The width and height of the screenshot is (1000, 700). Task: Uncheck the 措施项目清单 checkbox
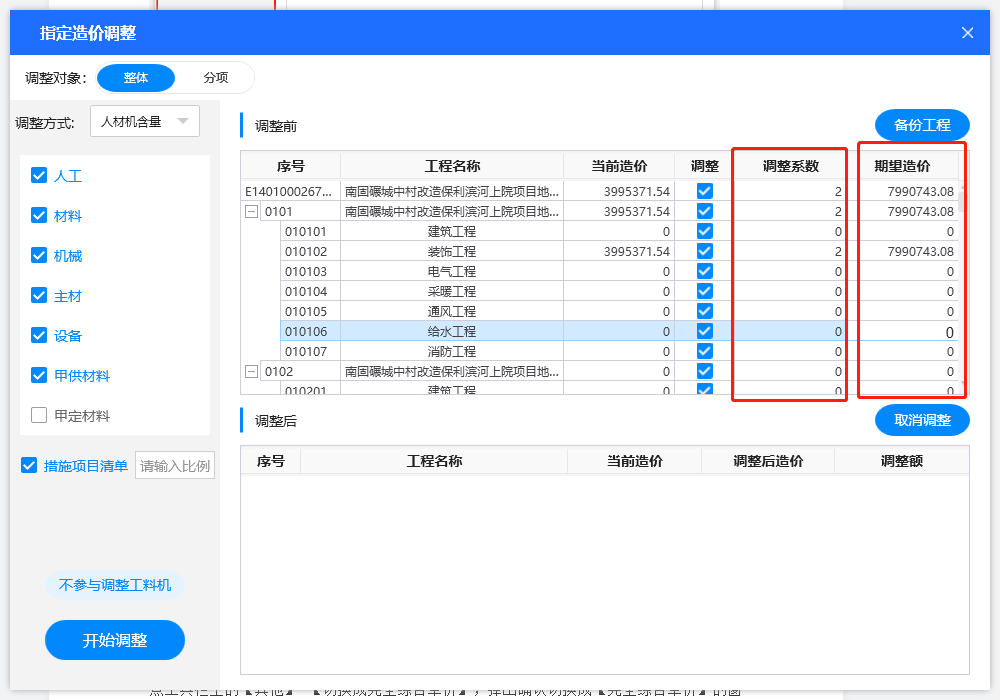pos(29,466)
